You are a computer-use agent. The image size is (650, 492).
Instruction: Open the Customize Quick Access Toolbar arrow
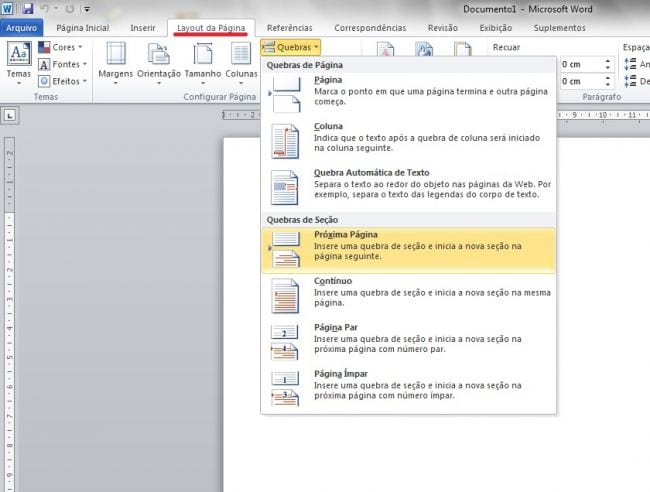(87, 9)
